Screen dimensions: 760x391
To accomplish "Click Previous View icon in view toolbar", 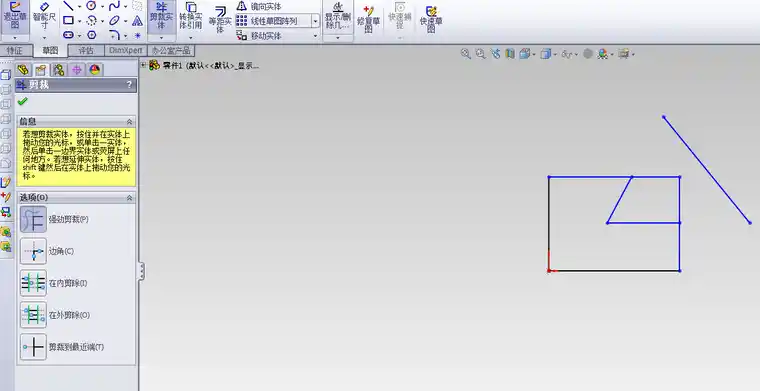I will click(x=495, y=54).
